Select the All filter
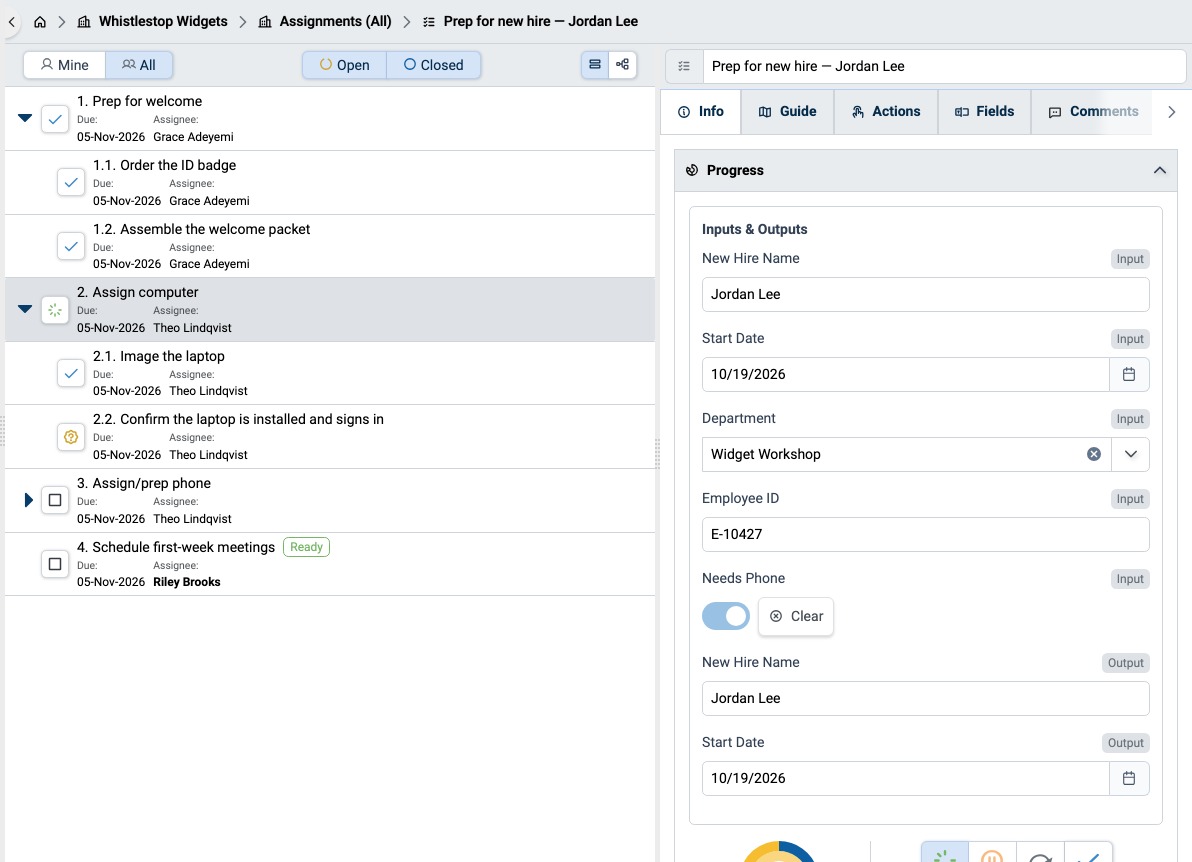Image resolution: width=1192 pixels, height=862 pixels. tap(139, 65)
